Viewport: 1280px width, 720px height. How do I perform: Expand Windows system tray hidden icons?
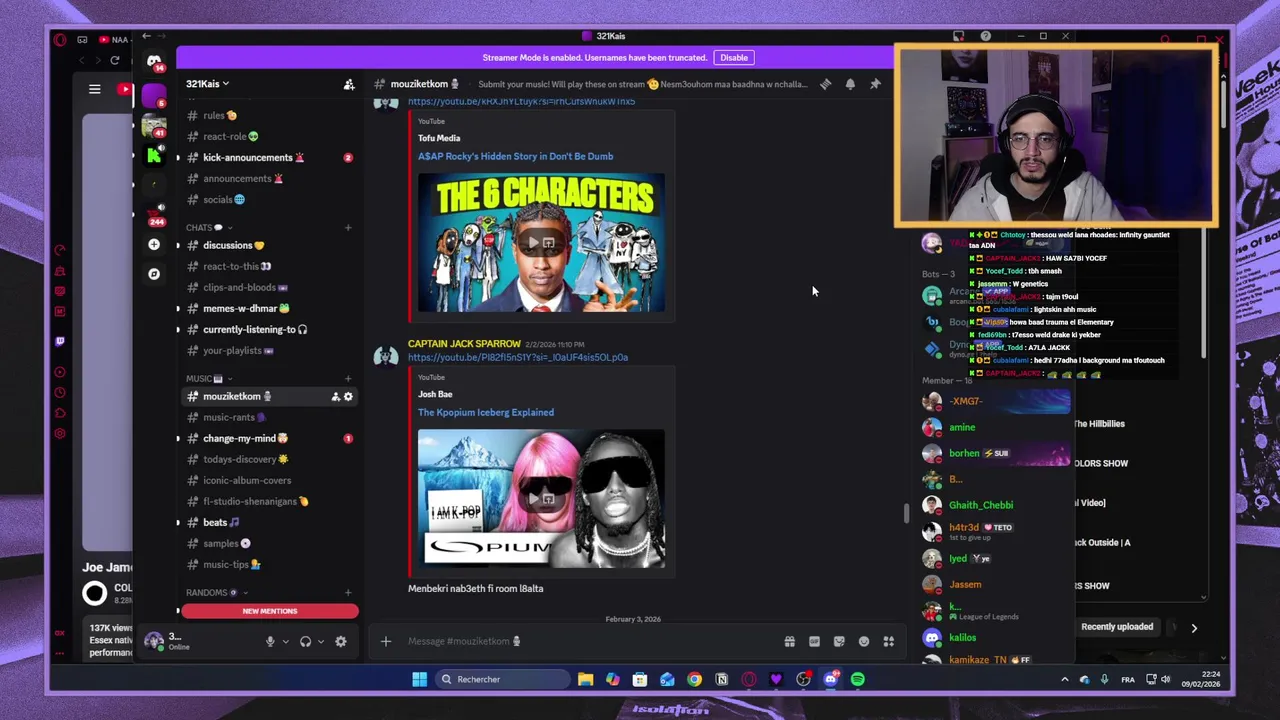pos(1064,680)
